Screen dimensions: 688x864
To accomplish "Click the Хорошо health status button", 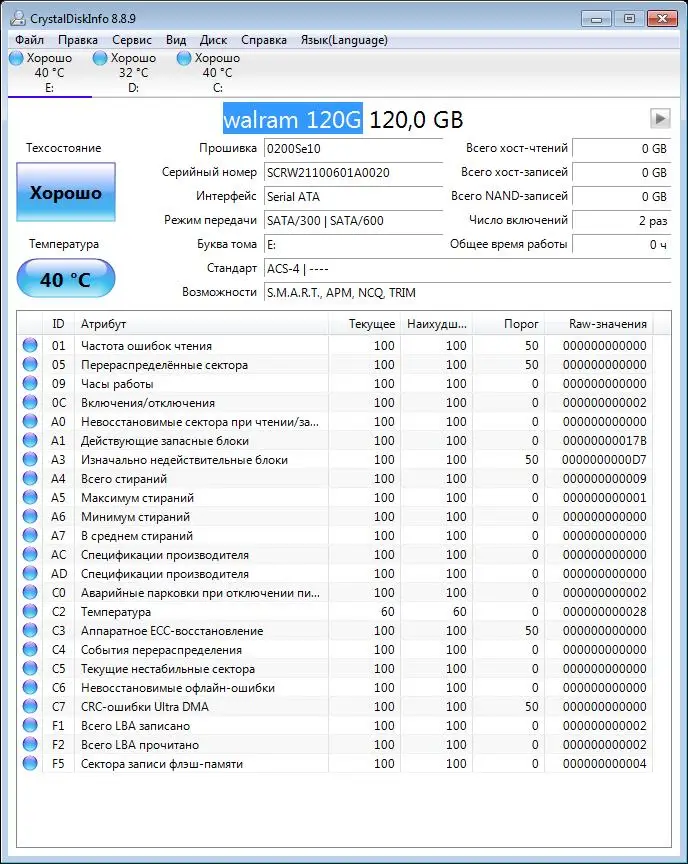I will (x=66, y=192).
